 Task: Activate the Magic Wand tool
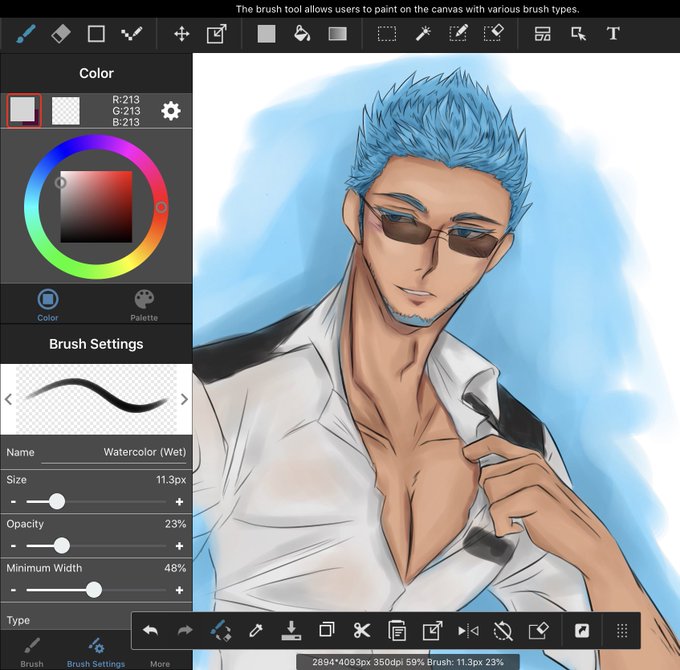pyautogui.click(x=422, y=34)
